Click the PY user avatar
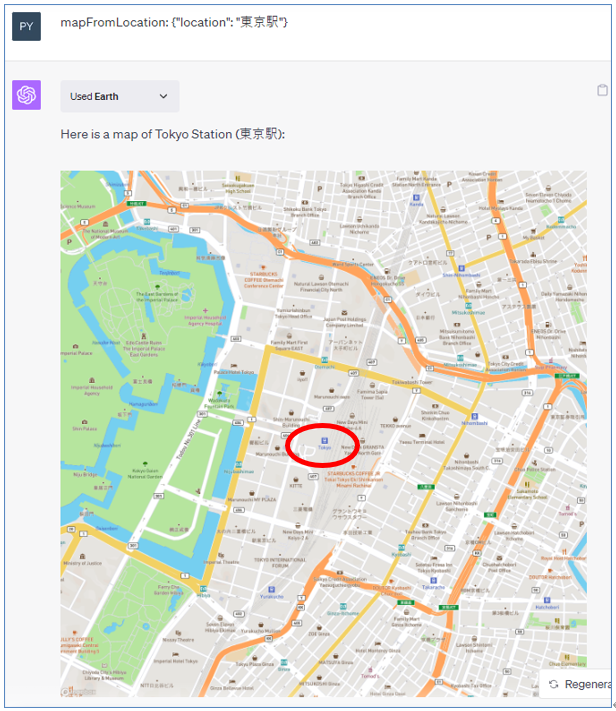Screen dimensions: 616x711 [26, 26]
